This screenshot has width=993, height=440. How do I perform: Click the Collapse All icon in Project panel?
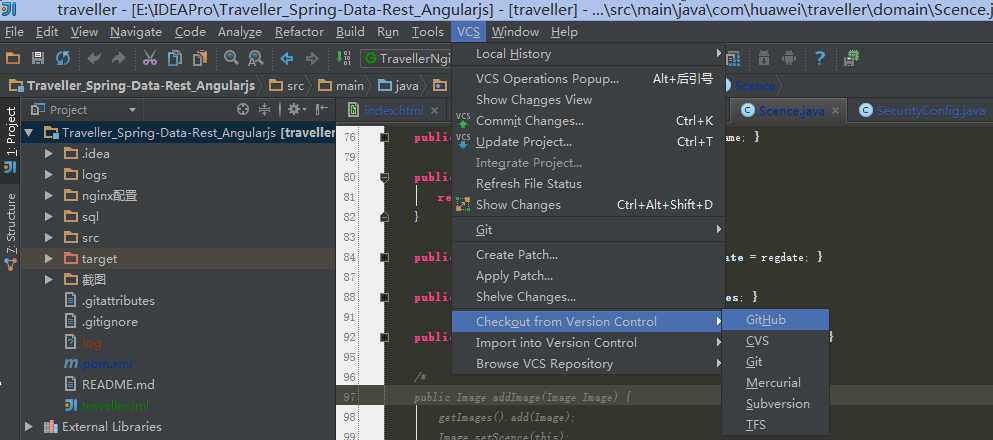coord(264,110)
